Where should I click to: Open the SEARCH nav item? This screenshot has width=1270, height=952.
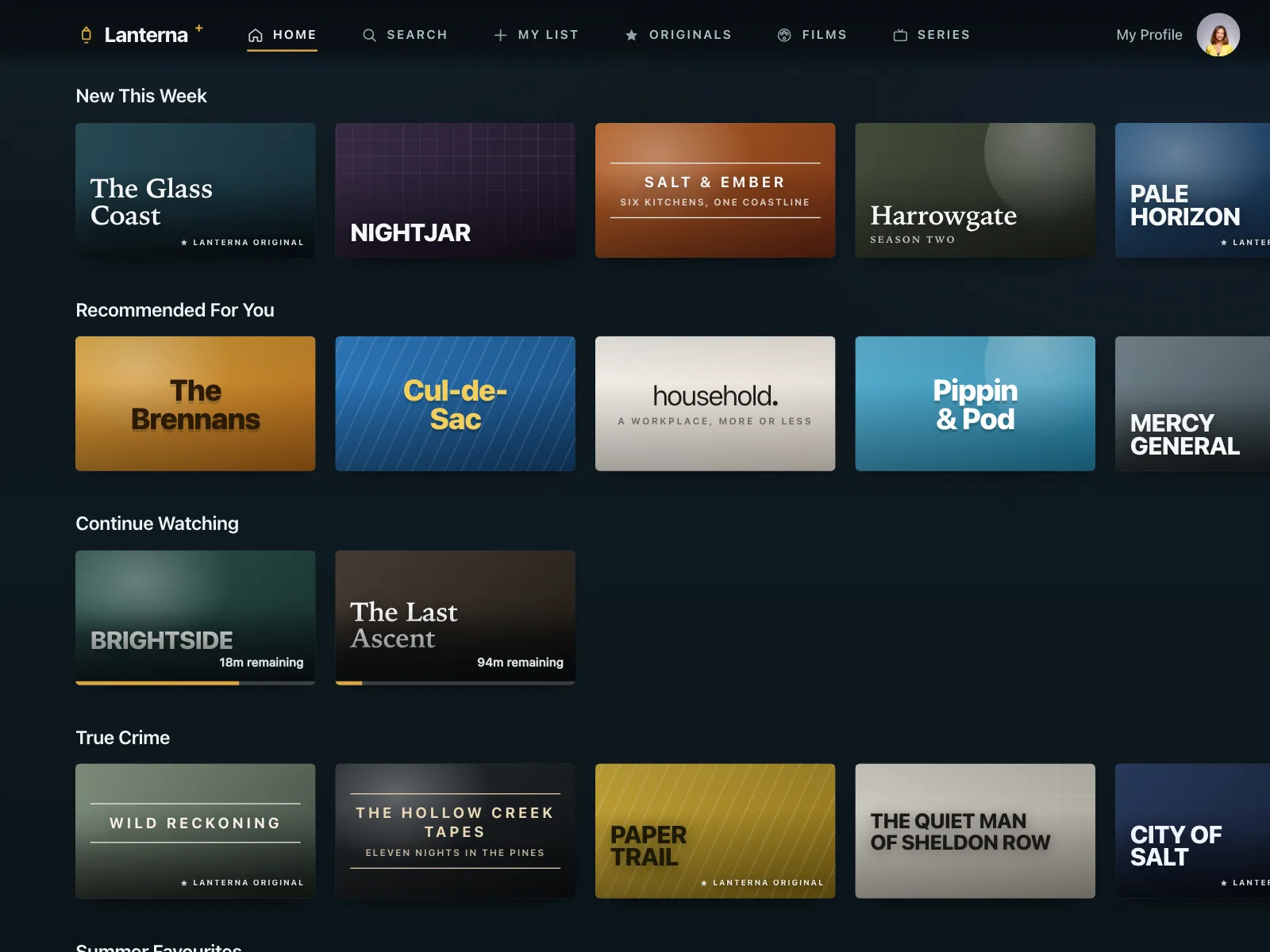pos(405,35)
